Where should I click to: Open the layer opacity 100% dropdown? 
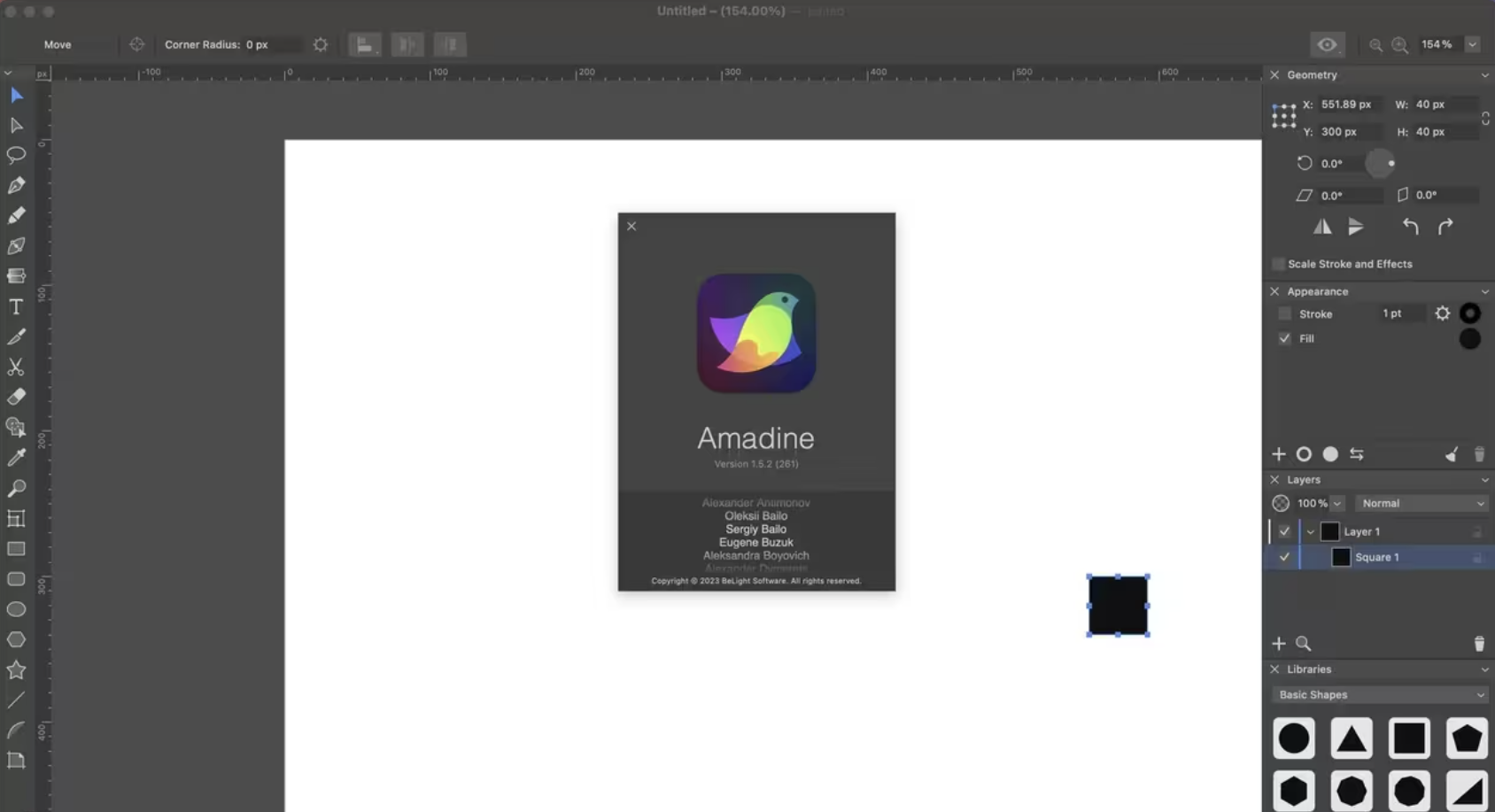click(1337, 503)
